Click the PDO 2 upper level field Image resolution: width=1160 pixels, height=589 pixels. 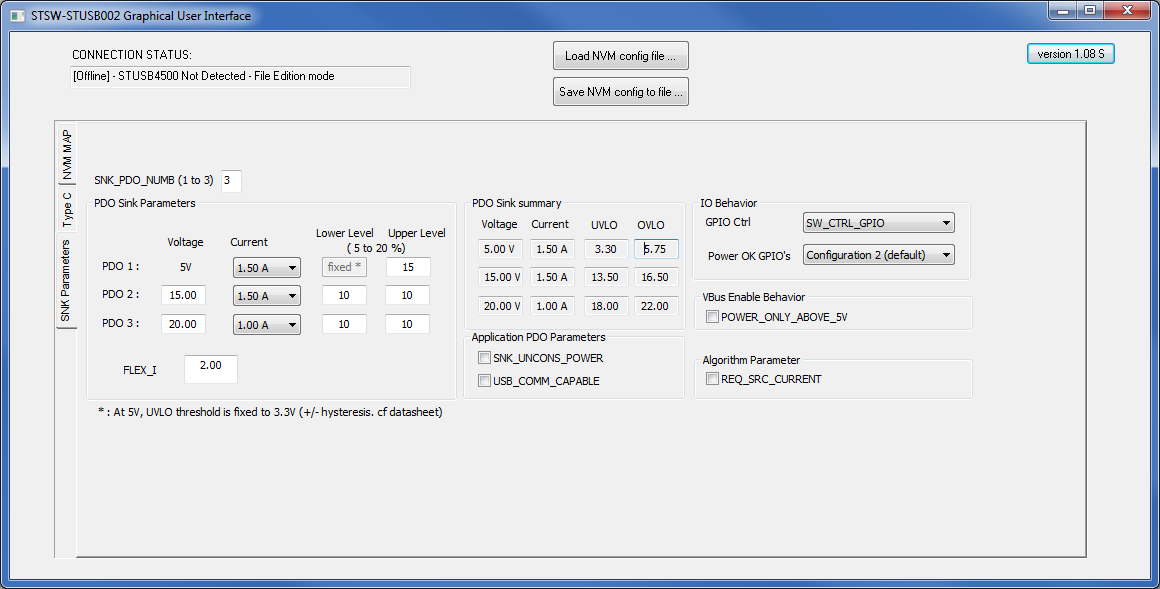point(407,295)
